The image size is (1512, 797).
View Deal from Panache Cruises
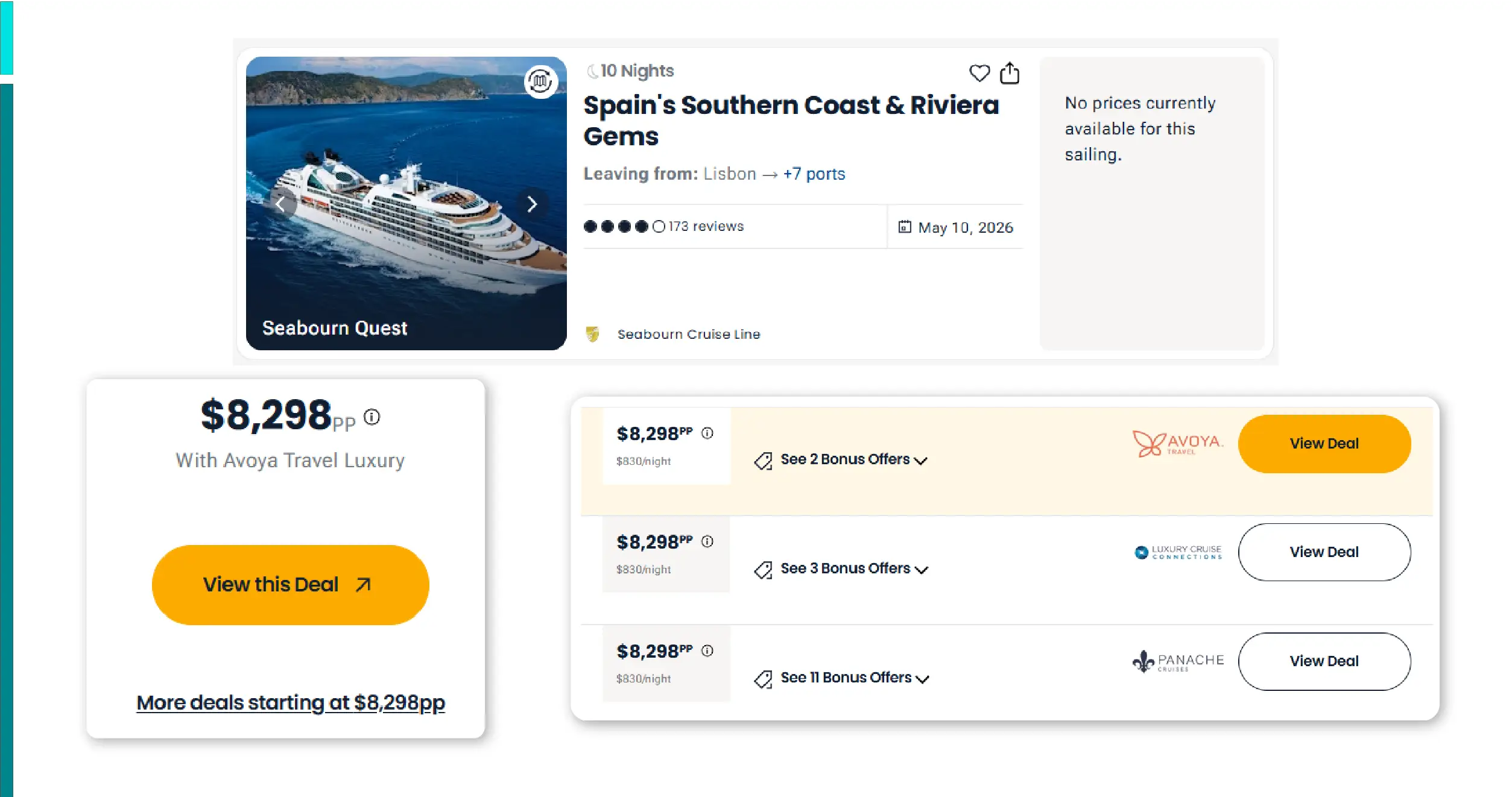[x=1324, y=661]
